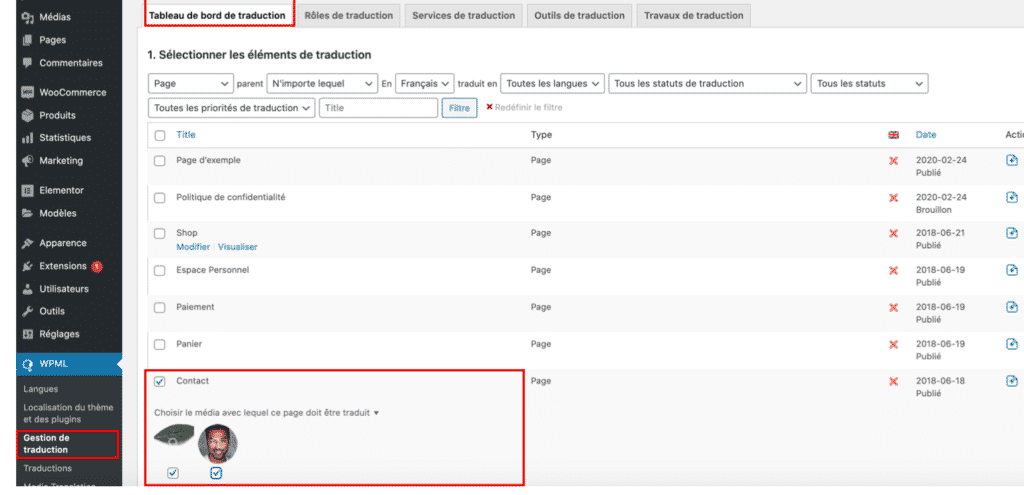Toggle the select-all checkbox beside Title
The image size is (1024, 495).
[x=160, y=136]
